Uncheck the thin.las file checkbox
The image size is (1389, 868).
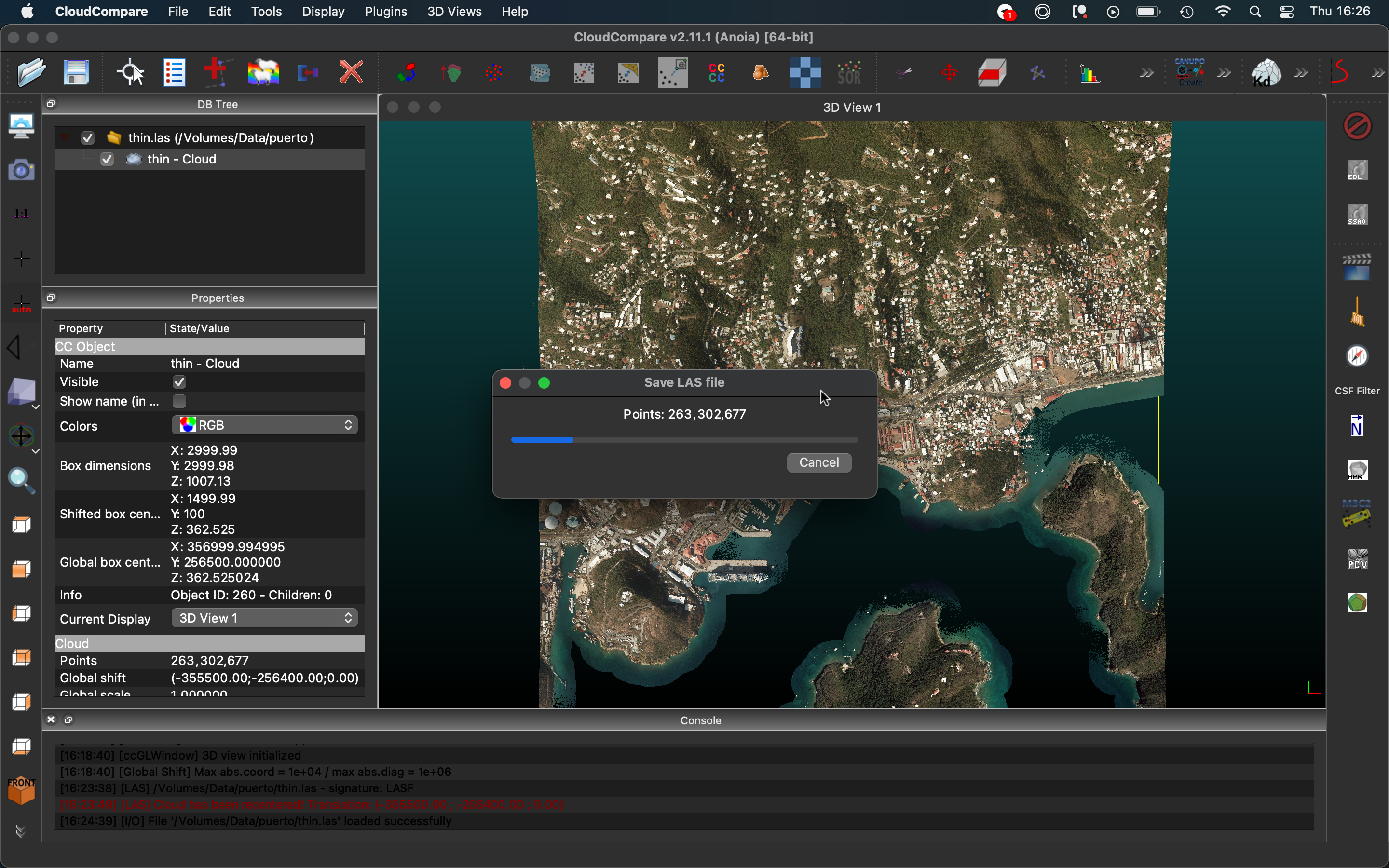pos(88,138)
